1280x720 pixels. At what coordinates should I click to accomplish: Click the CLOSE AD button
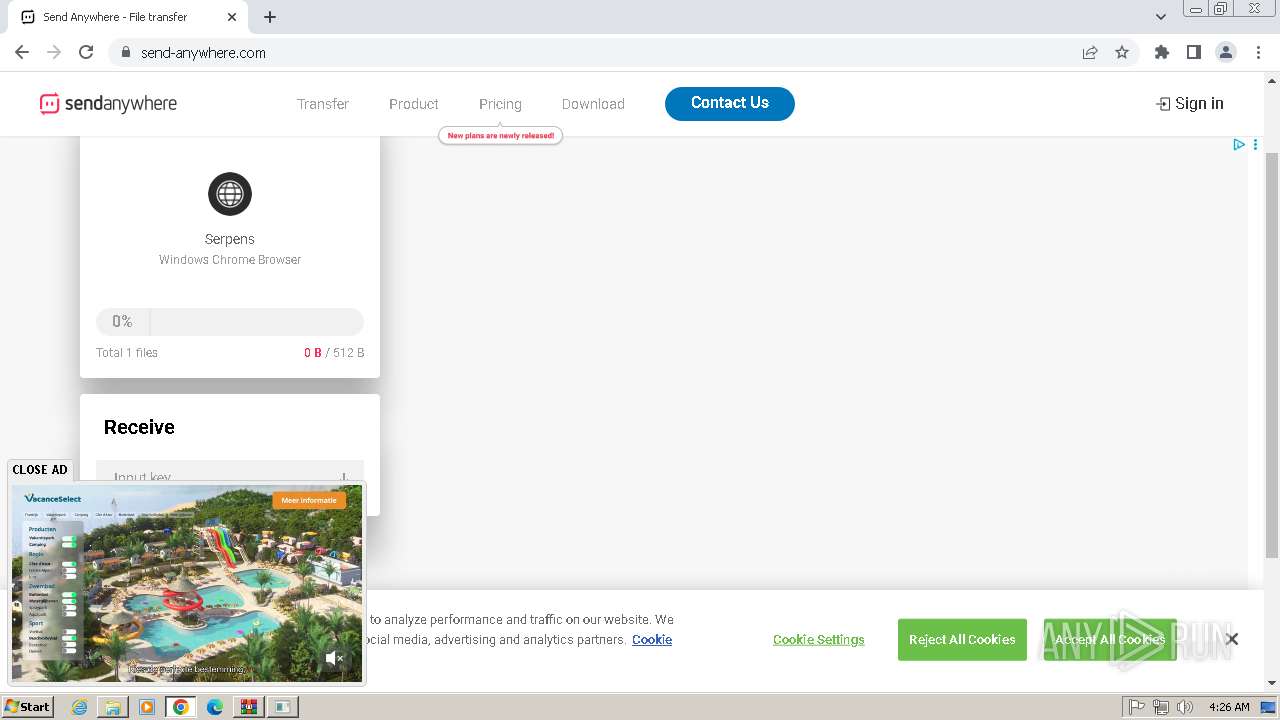coord(40,469)
